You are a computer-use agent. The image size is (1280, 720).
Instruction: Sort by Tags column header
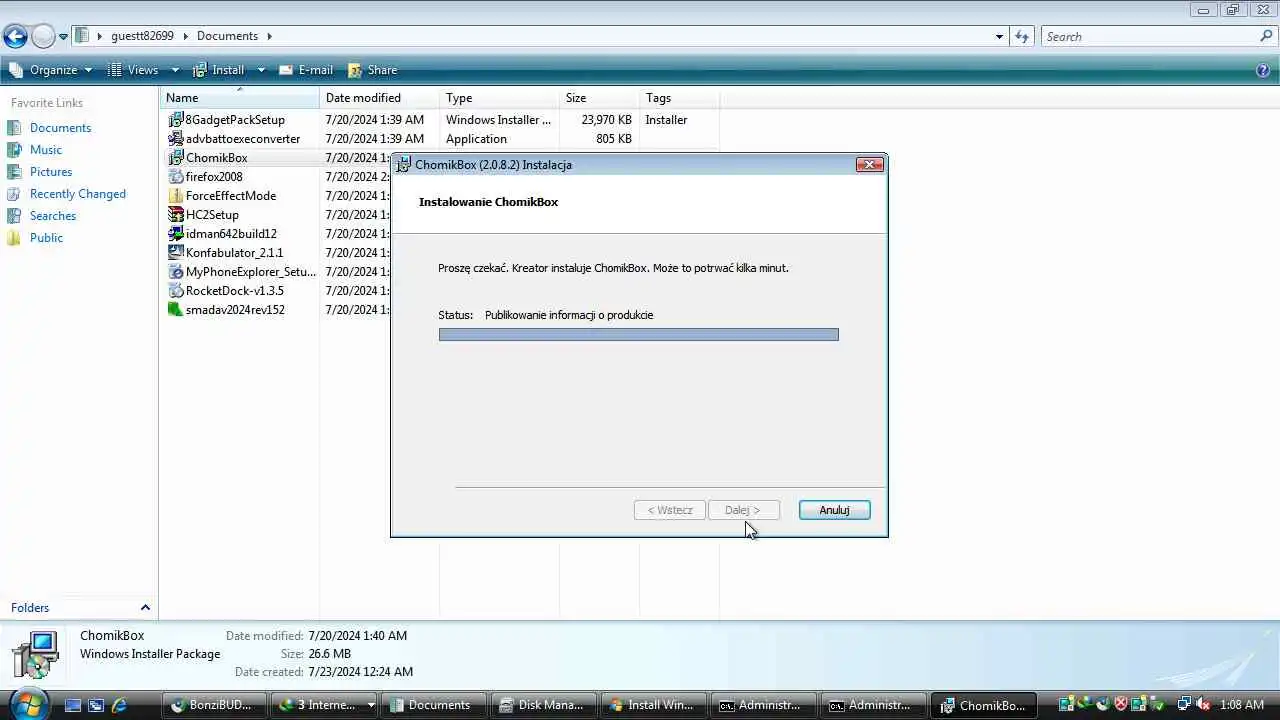[680, 98]
